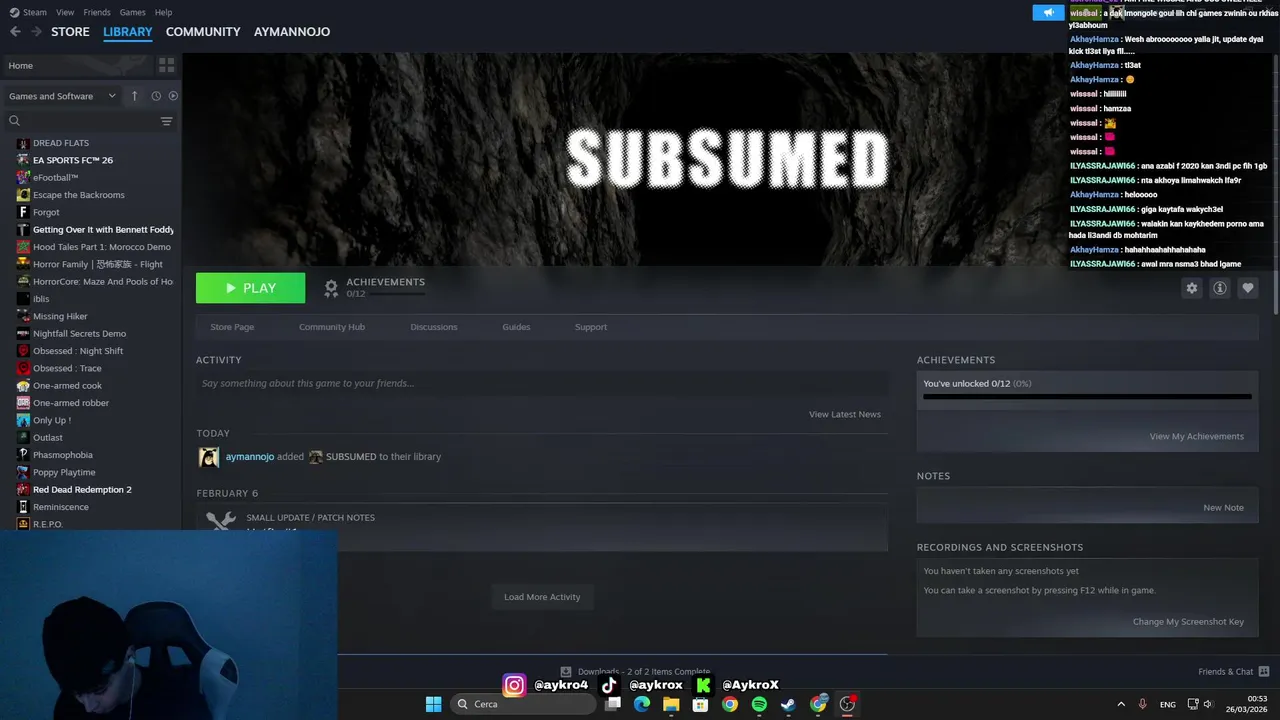Screen dimensions: 1280x720
Task: Open the Games menu
Action: point(132,12)
